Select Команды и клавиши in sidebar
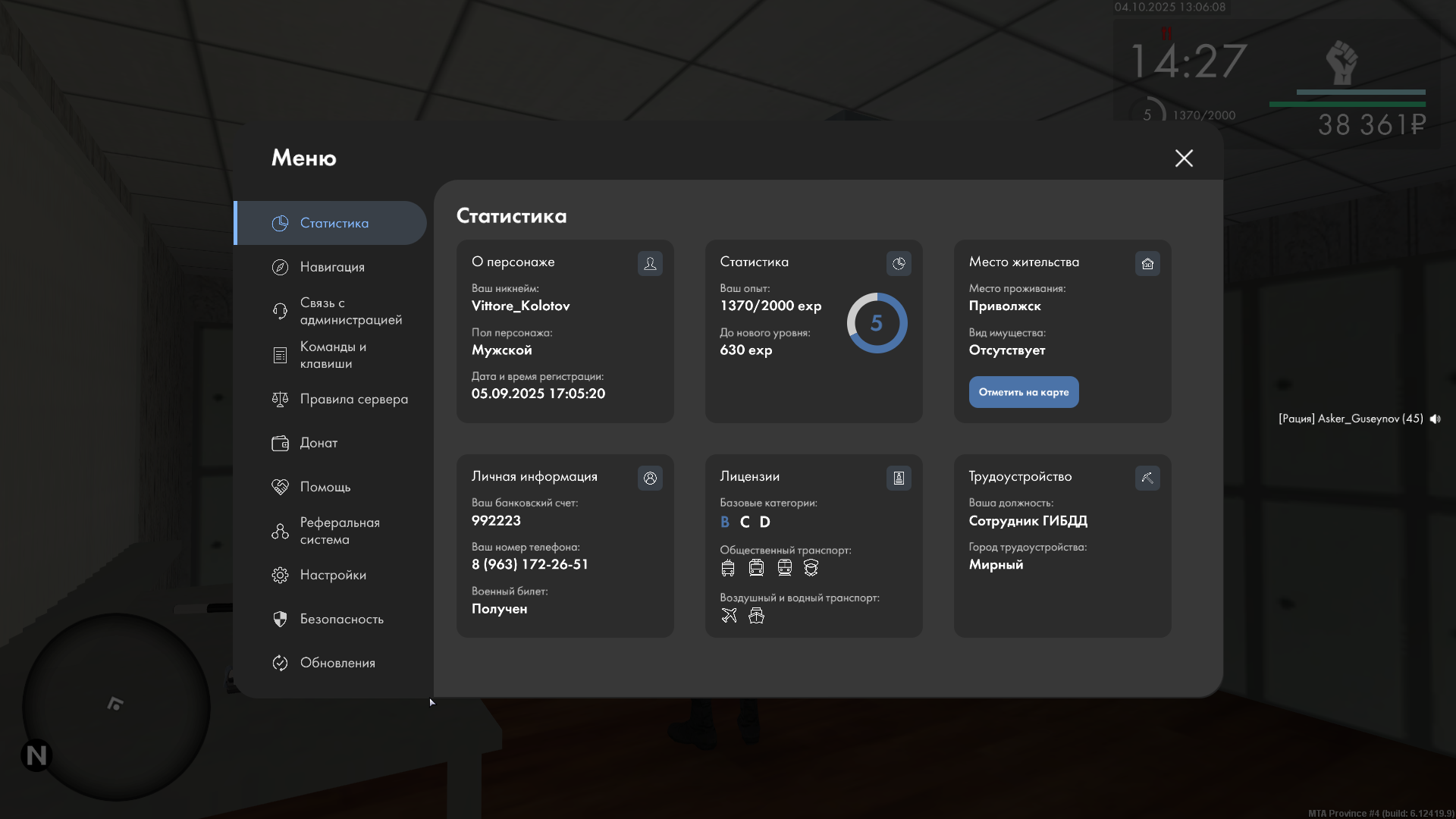The height and width of the screenshot is (819, 1456). point(332,355)
